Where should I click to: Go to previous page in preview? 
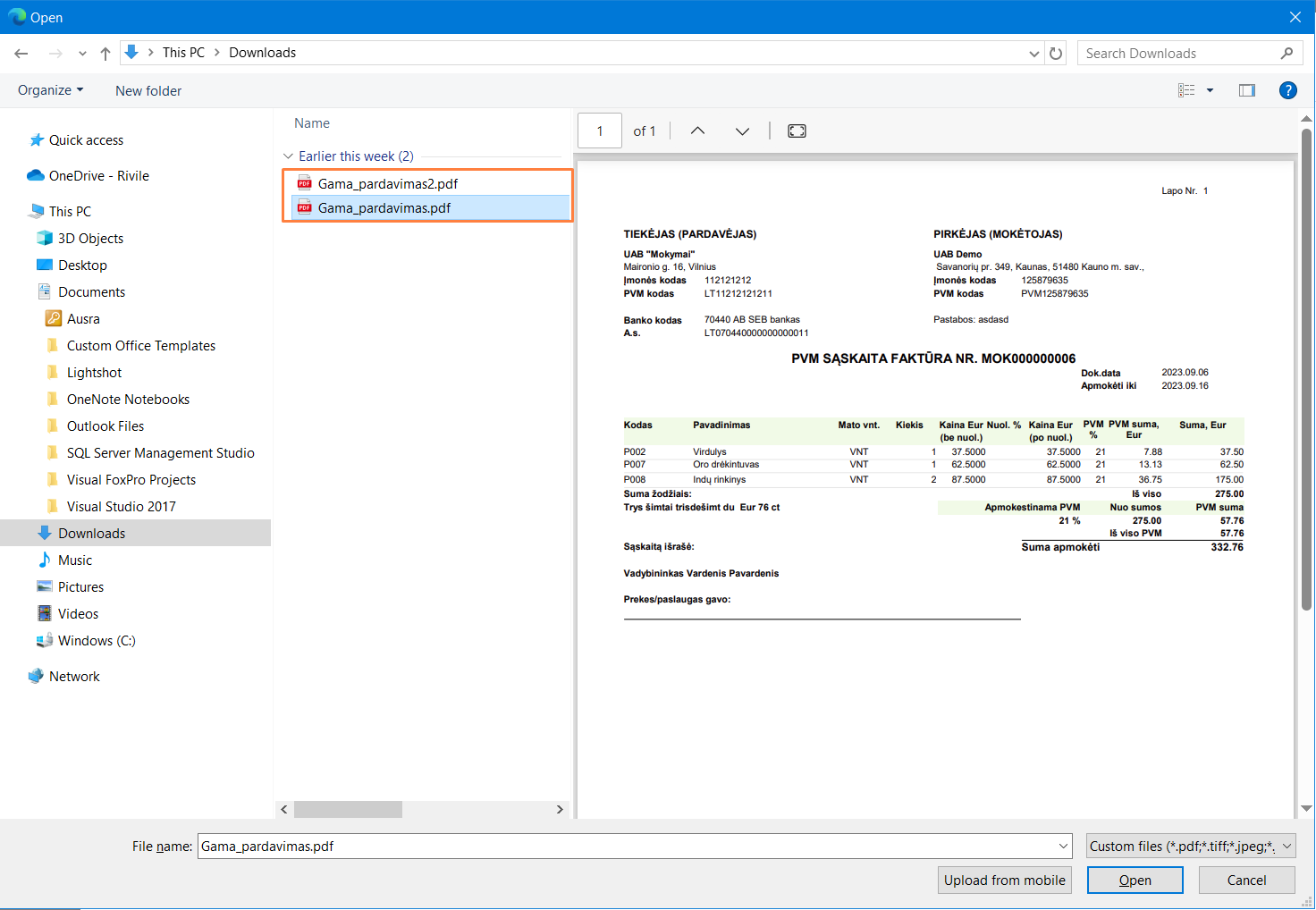point(697,131)
